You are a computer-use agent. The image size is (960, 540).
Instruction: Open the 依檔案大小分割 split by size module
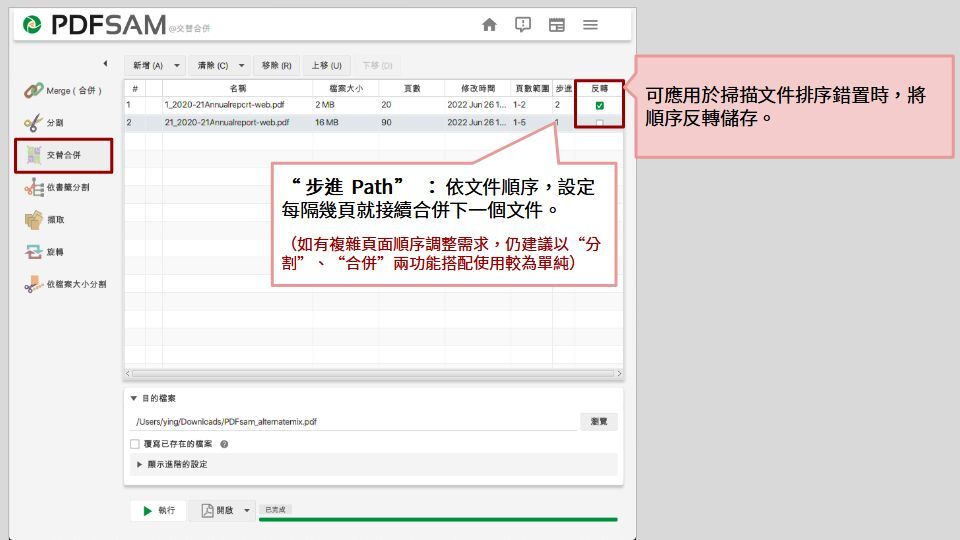coord(66,284)
